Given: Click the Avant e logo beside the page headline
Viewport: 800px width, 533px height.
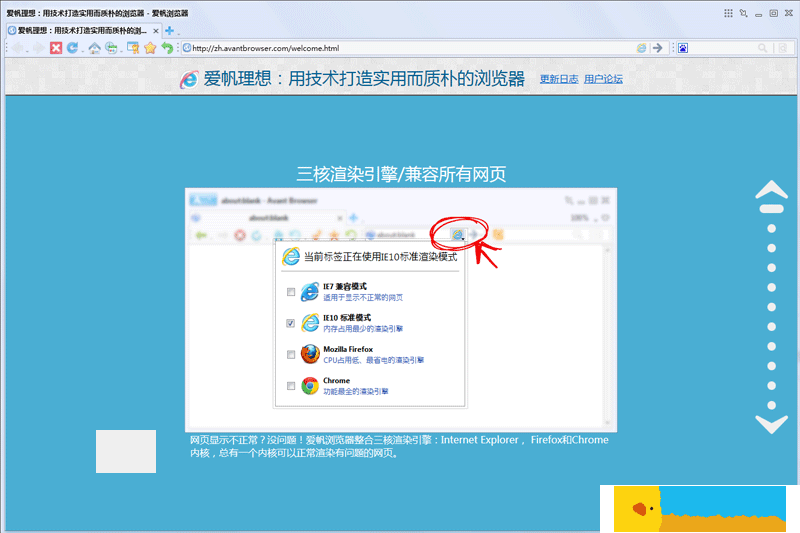Looking at the screenshot, I should (189, 79).
